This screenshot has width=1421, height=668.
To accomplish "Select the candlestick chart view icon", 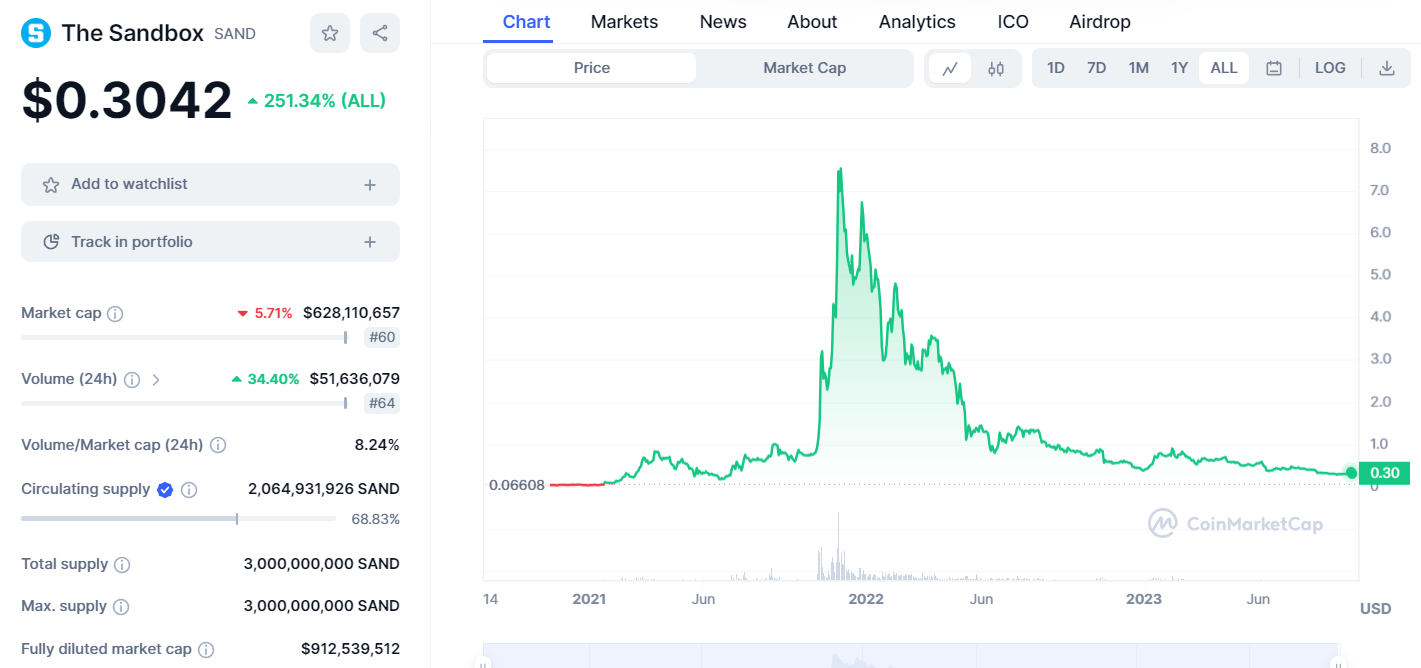I will click(x=996, y=68).
